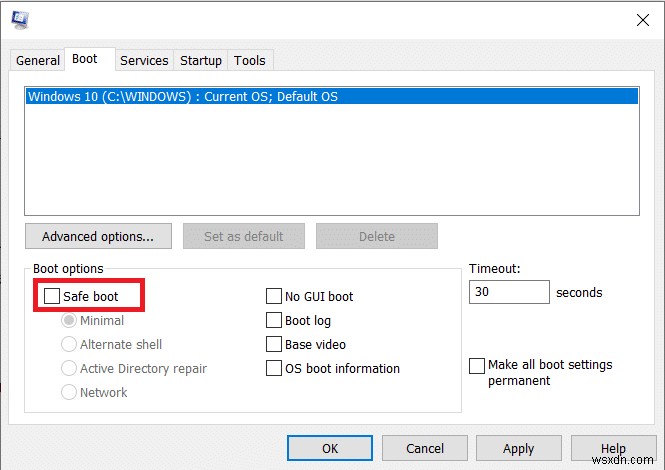Select the Tools tab
Image resolution: width=665 pixels, height=470 pixels.
(250, 60)
